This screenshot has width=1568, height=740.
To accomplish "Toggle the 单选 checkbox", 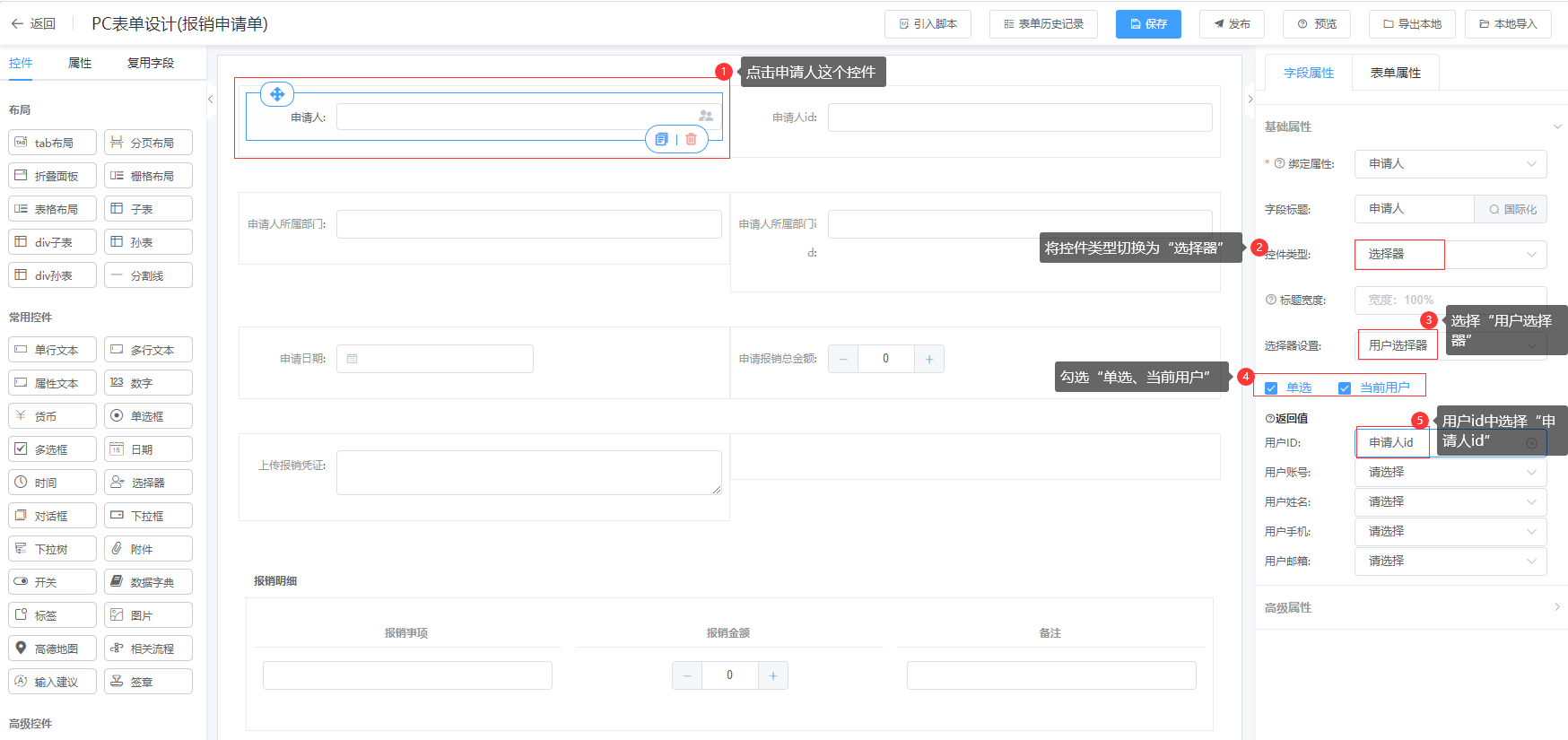I will (x=1271, y=388).
